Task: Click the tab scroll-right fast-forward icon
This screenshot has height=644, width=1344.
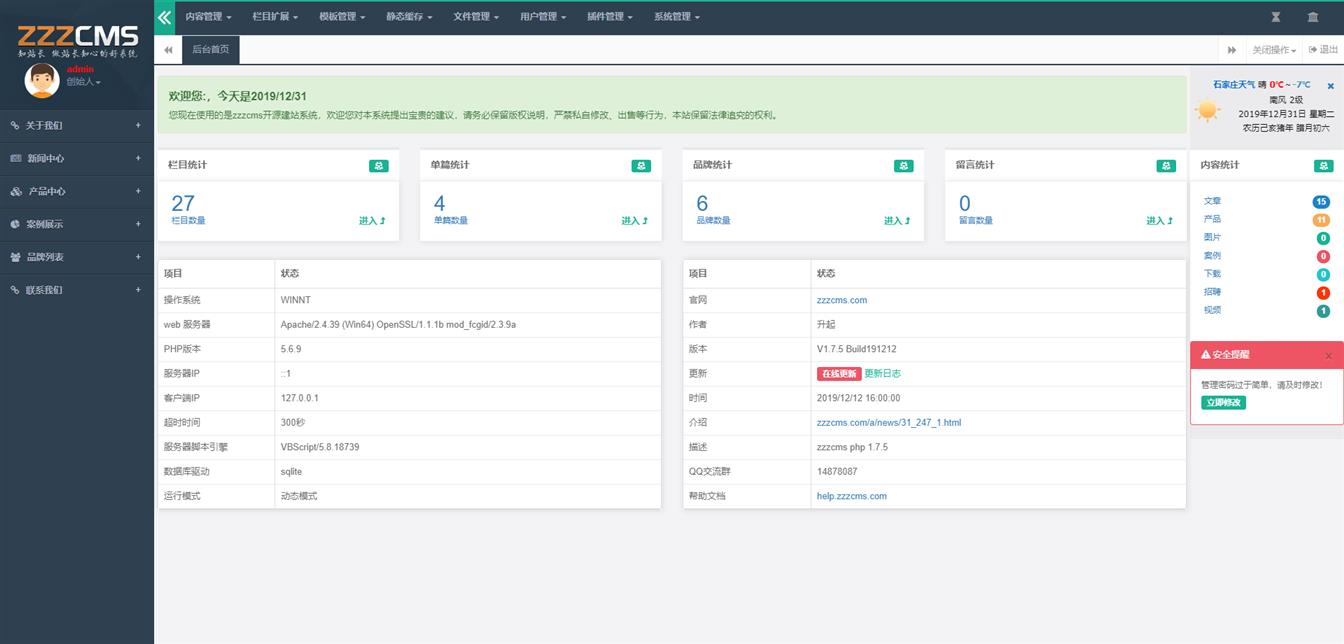Action: click(1232, 50)
